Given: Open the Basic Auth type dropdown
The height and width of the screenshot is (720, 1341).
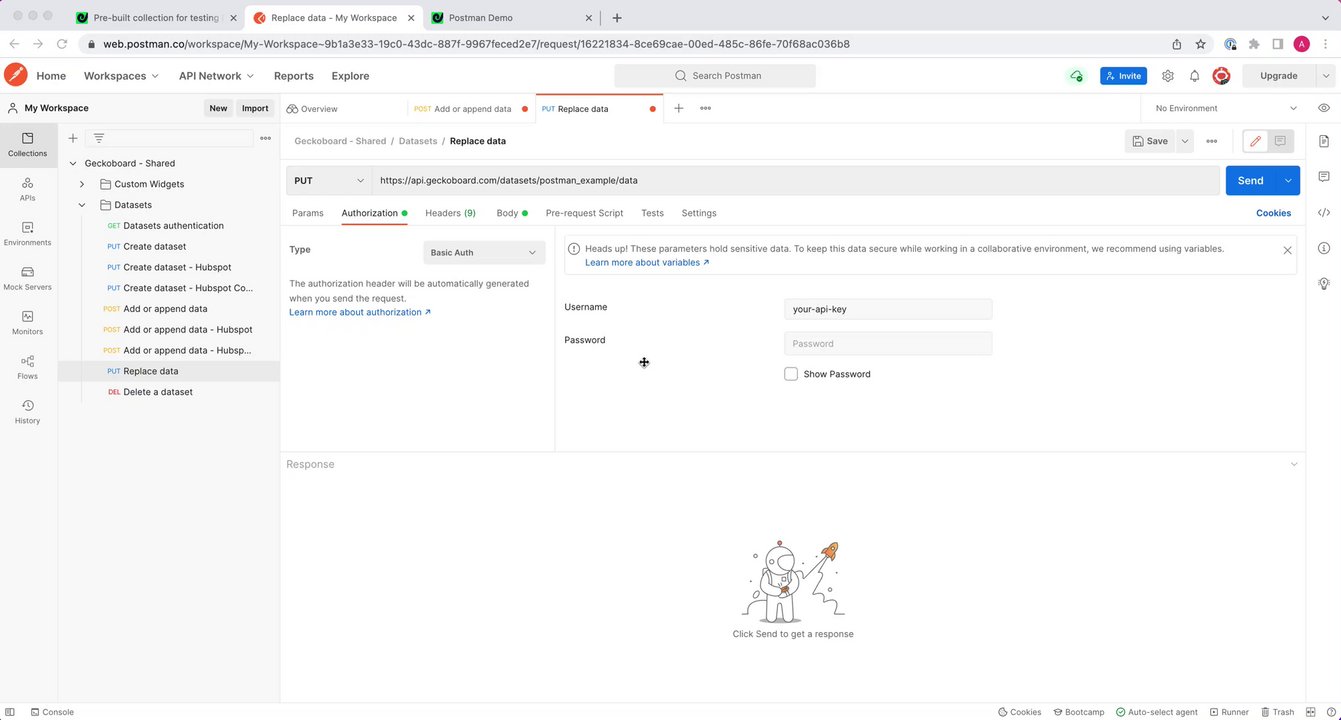Looking at the screenshot, I should point(484,253).
